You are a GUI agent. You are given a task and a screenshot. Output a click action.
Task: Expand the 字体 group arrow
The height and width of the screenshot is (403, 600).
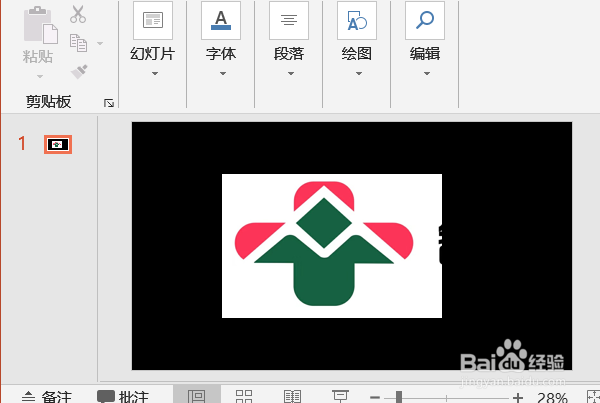[x=223, y=73]
